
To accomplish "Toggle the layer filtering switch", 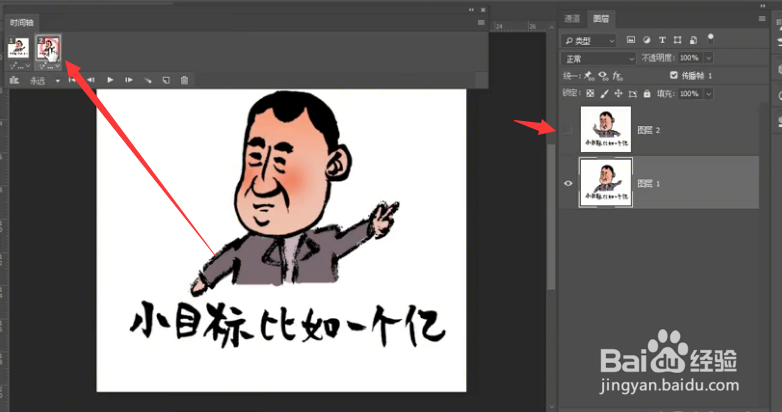I will click(x=711, y=39).
